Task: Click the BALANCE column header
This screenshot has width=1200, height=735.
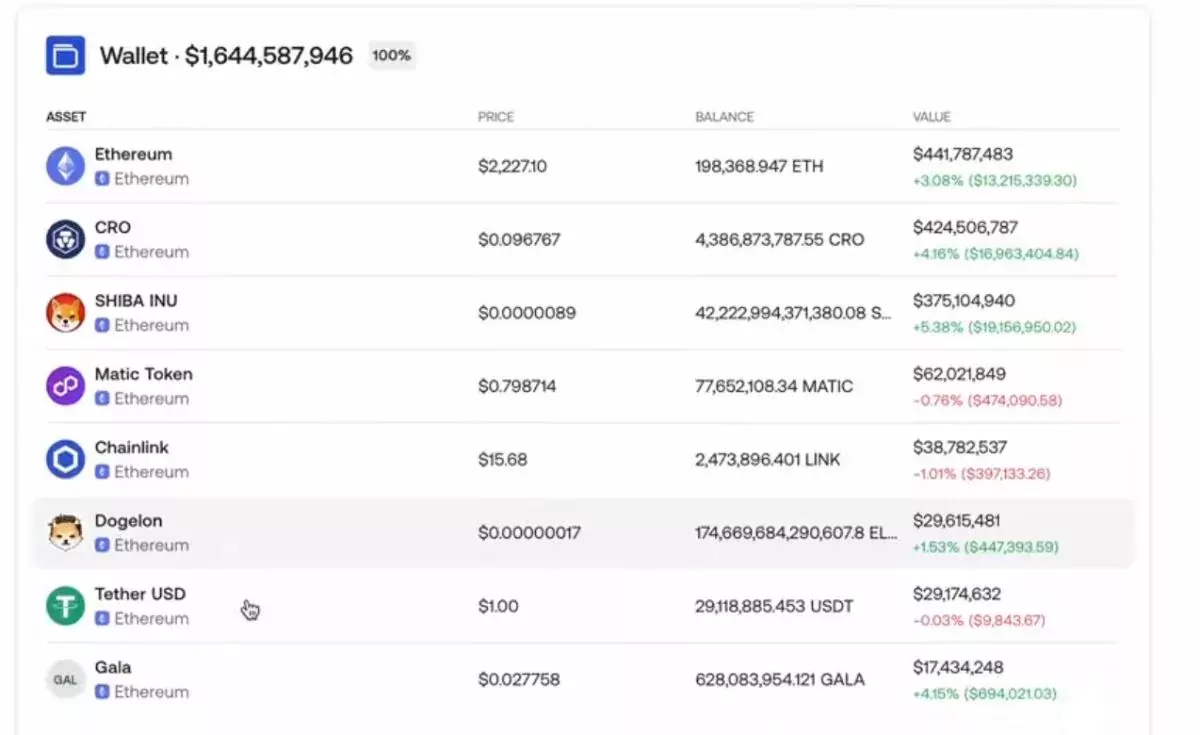Action: (725, 117)
